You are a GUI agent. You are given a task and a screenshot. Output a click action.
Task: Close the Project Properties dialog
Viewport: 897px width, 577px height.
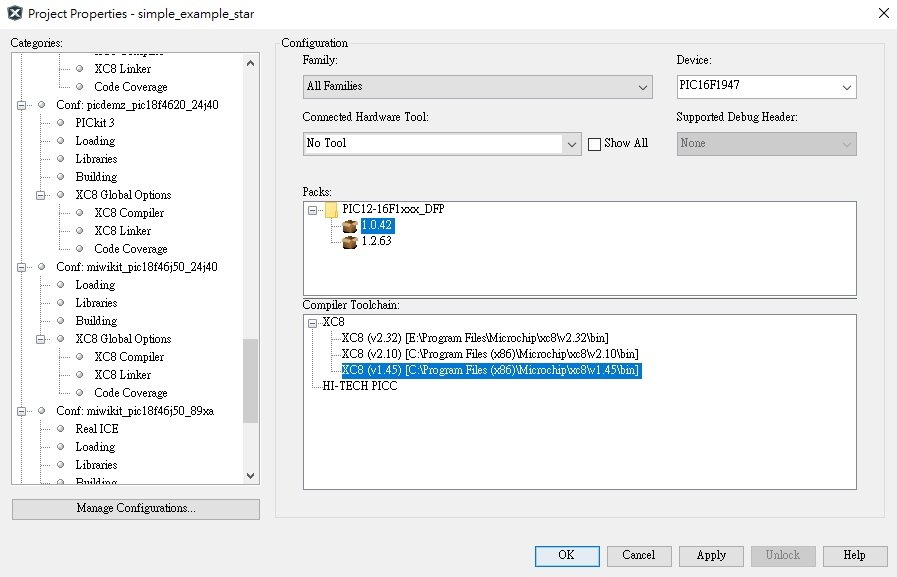pos(883,13)
